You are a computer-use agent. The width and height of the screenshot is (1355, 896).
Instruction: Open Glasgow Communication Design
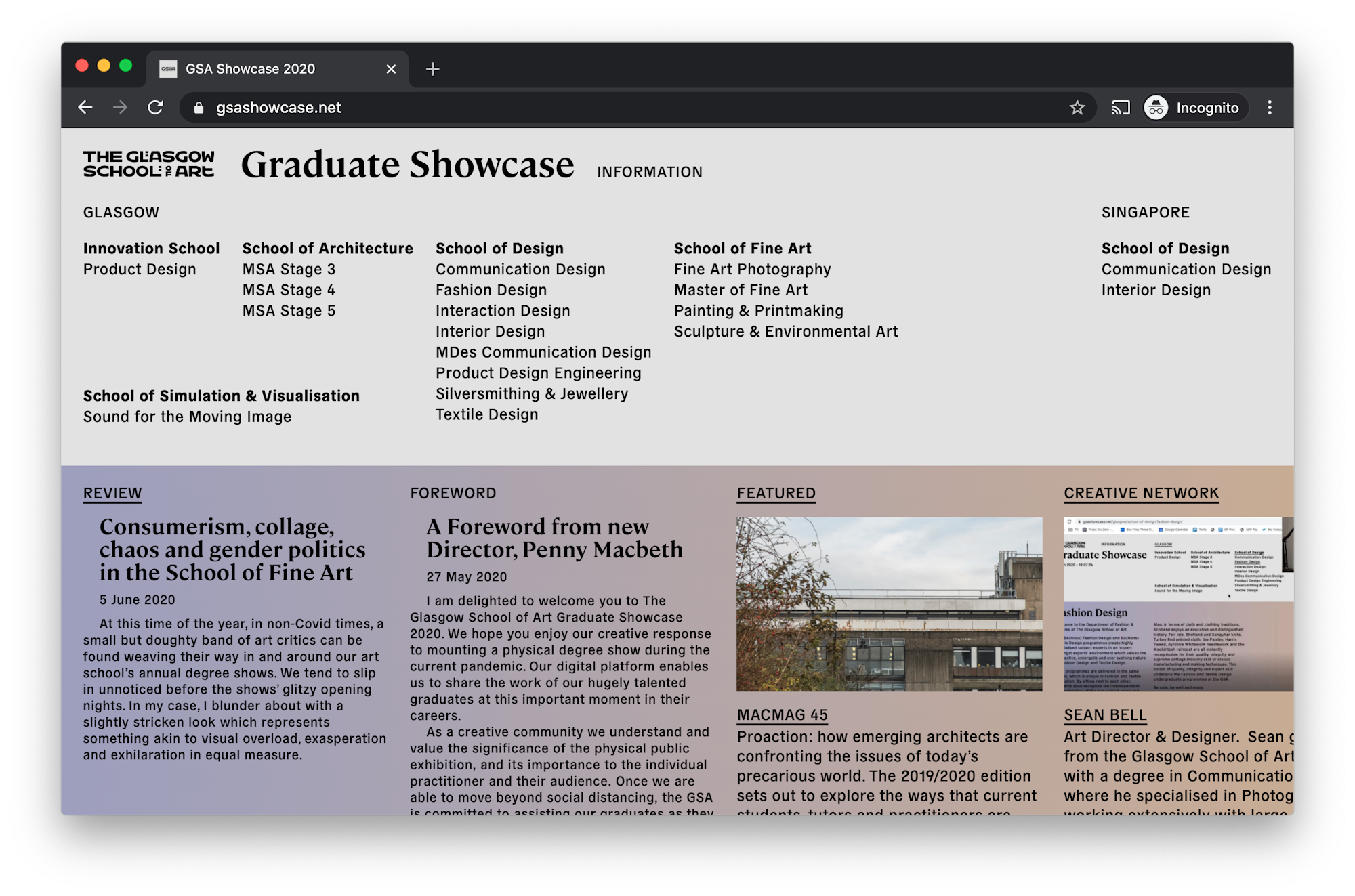520,270
